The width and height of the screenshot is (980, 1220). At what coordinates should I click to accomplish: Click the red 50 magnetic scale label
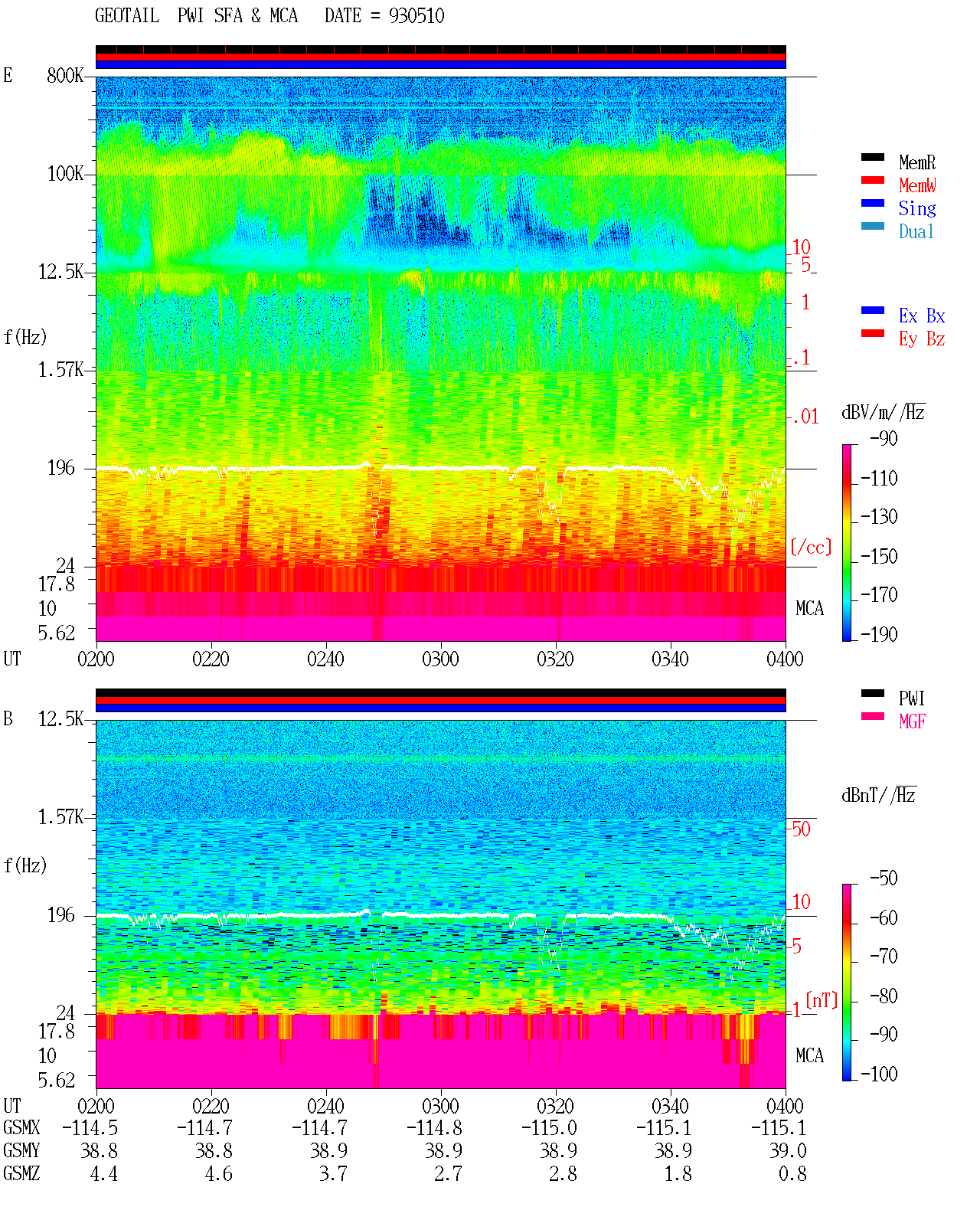[x=801, y=829]
